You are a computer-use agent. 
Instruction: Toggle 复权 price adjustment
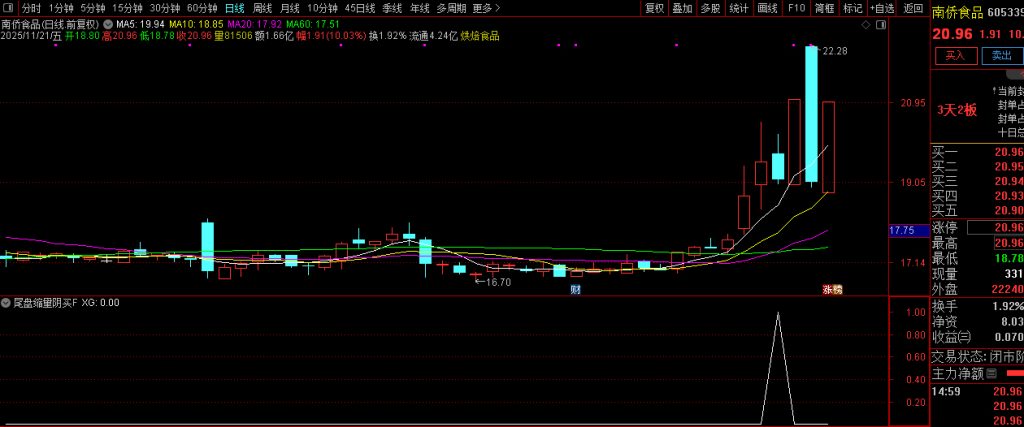coord(654,8)
